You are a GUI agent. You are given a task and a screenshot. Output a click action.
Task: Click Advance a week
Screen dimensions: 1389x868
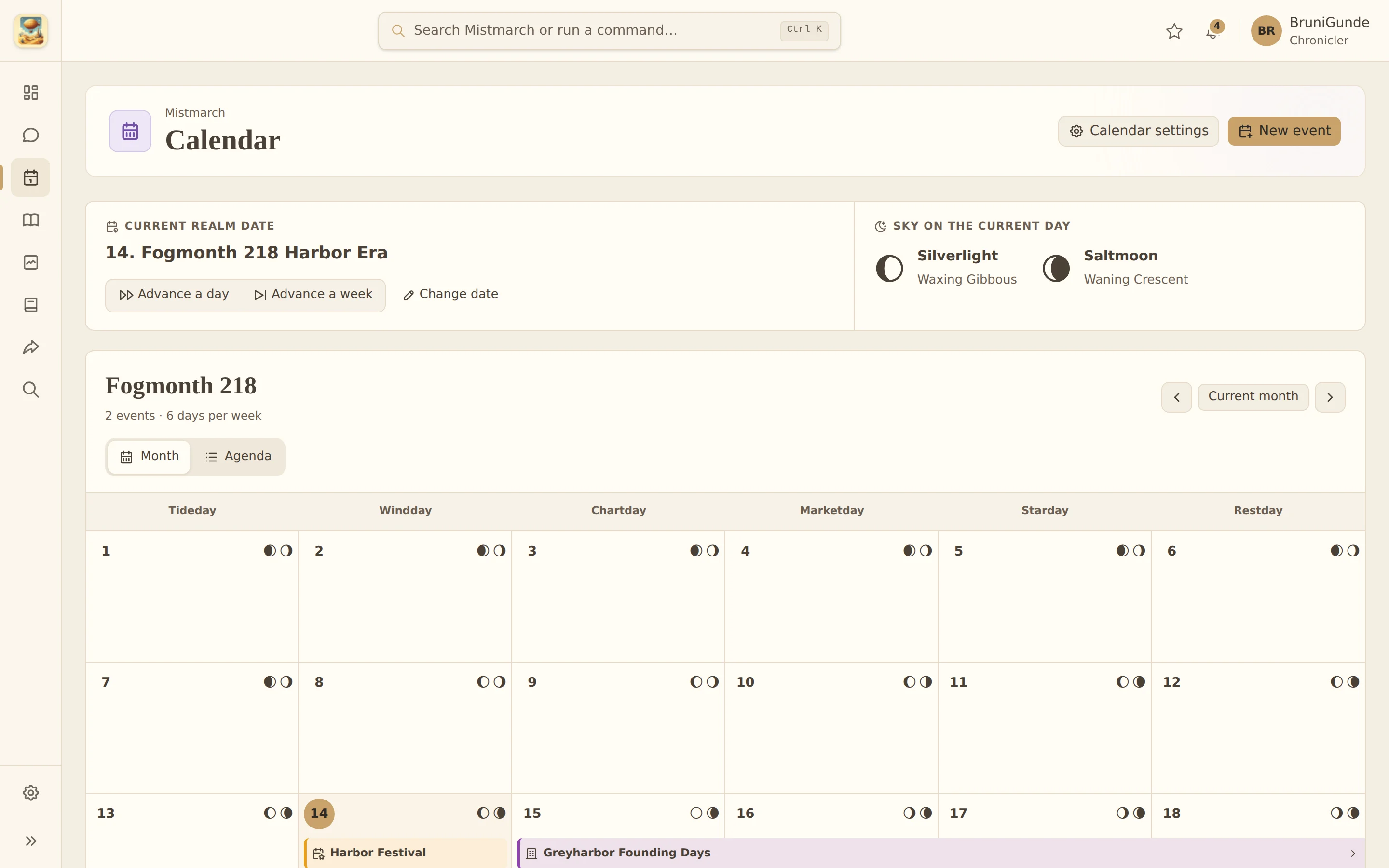313,295
